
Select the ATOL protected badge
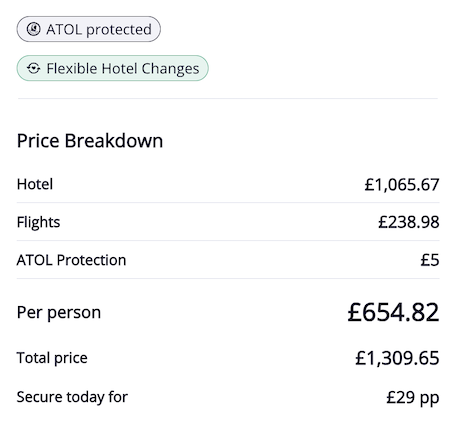click(x=89, y=29)
